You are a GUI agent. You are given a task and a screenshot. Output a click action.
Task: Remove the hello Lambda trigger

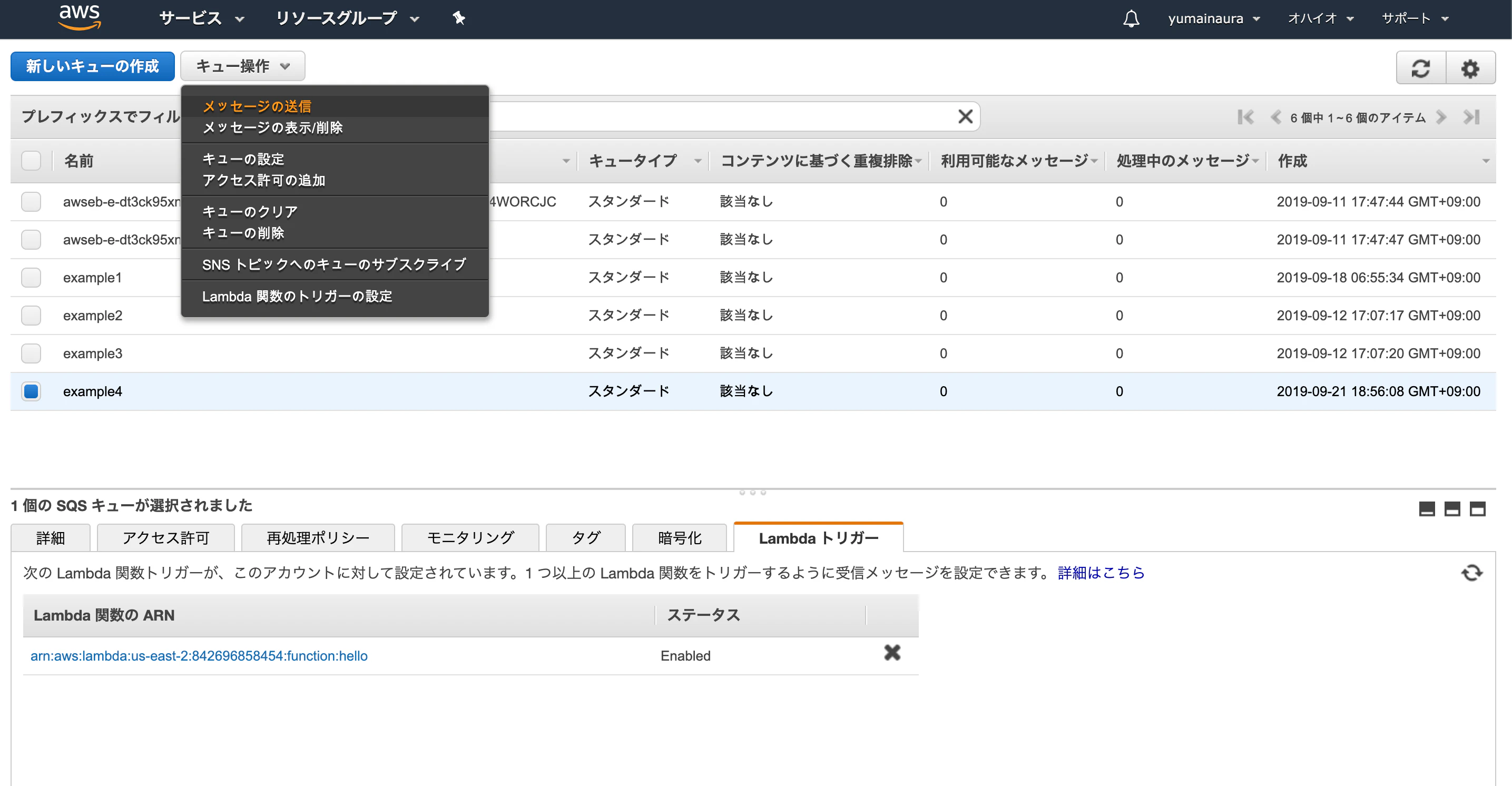click(892, 653)
